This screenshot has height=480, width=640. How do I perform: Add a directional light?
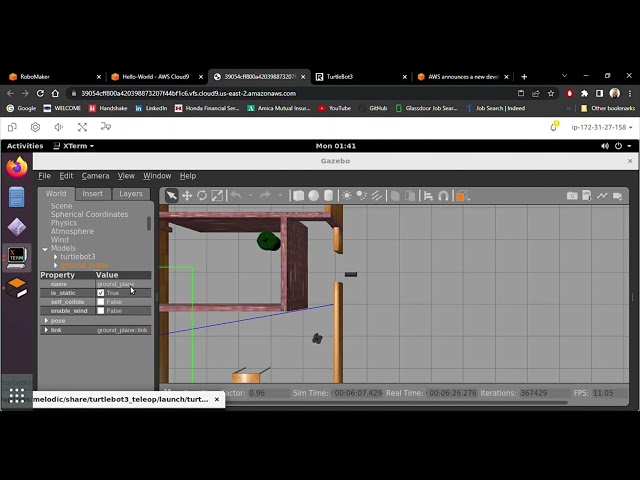tap(376, 196)
